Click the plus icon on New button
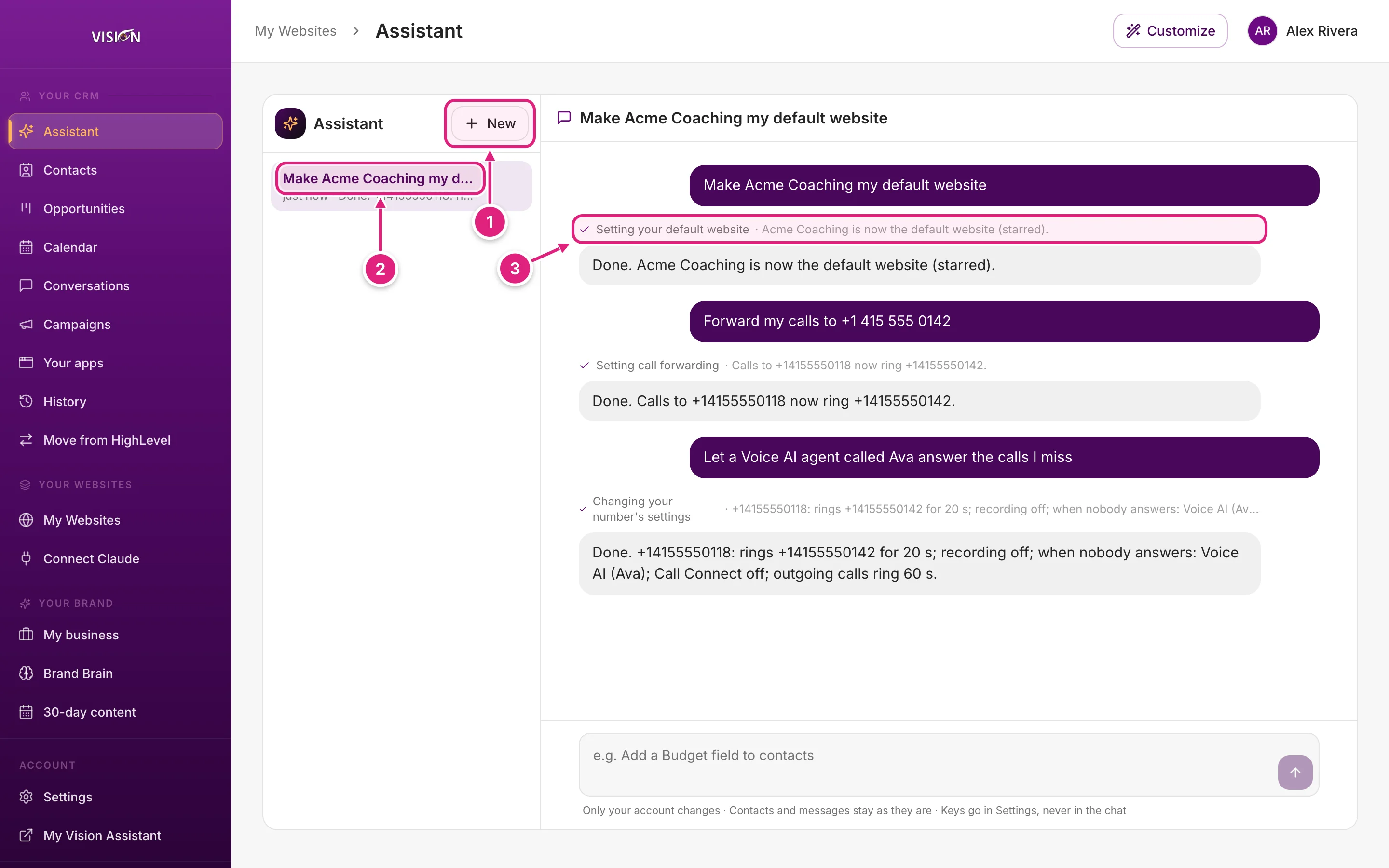 point(471,123)
